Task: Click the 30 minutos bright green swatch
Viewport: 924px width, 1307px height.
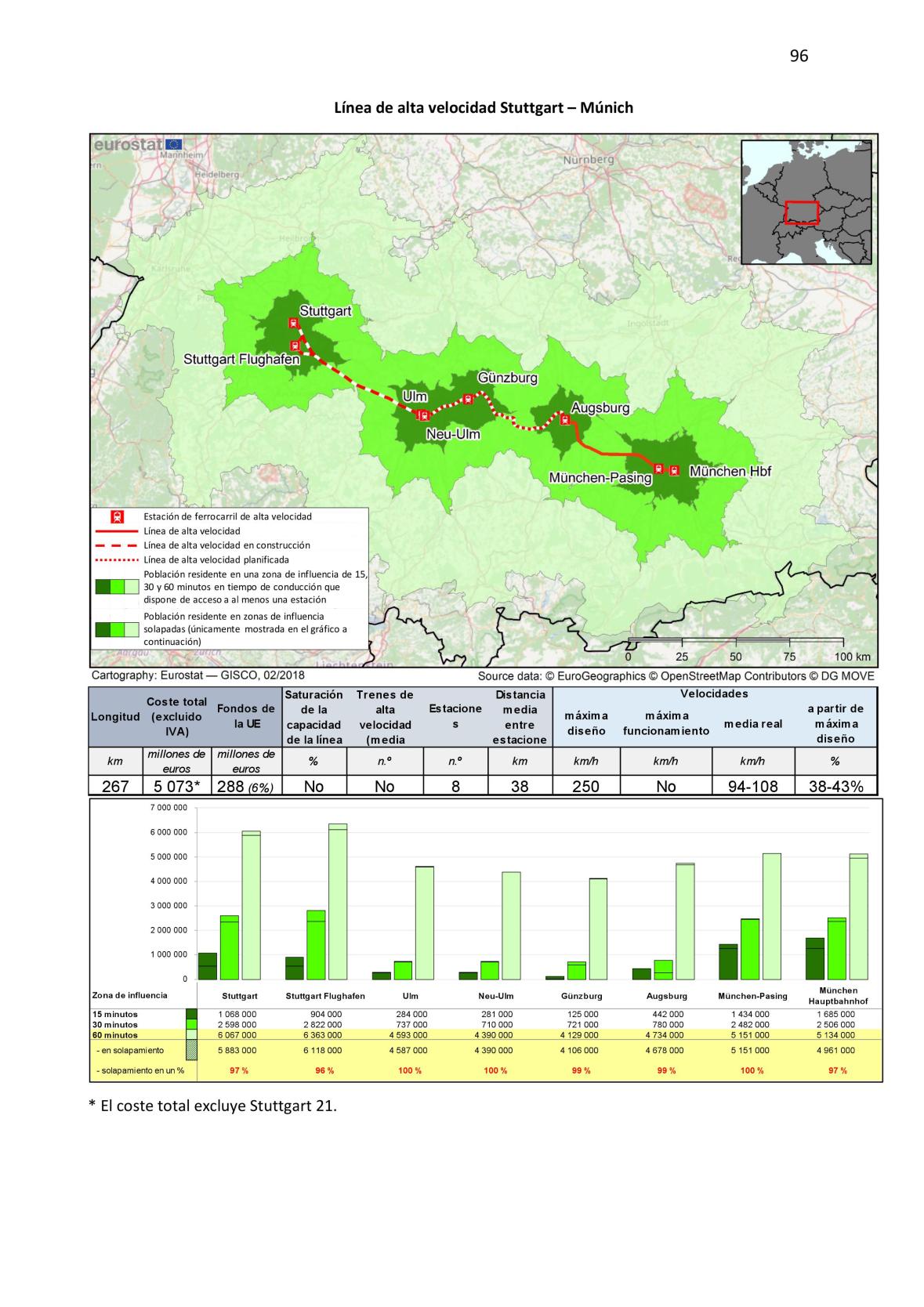Action: click(191, 1024)
